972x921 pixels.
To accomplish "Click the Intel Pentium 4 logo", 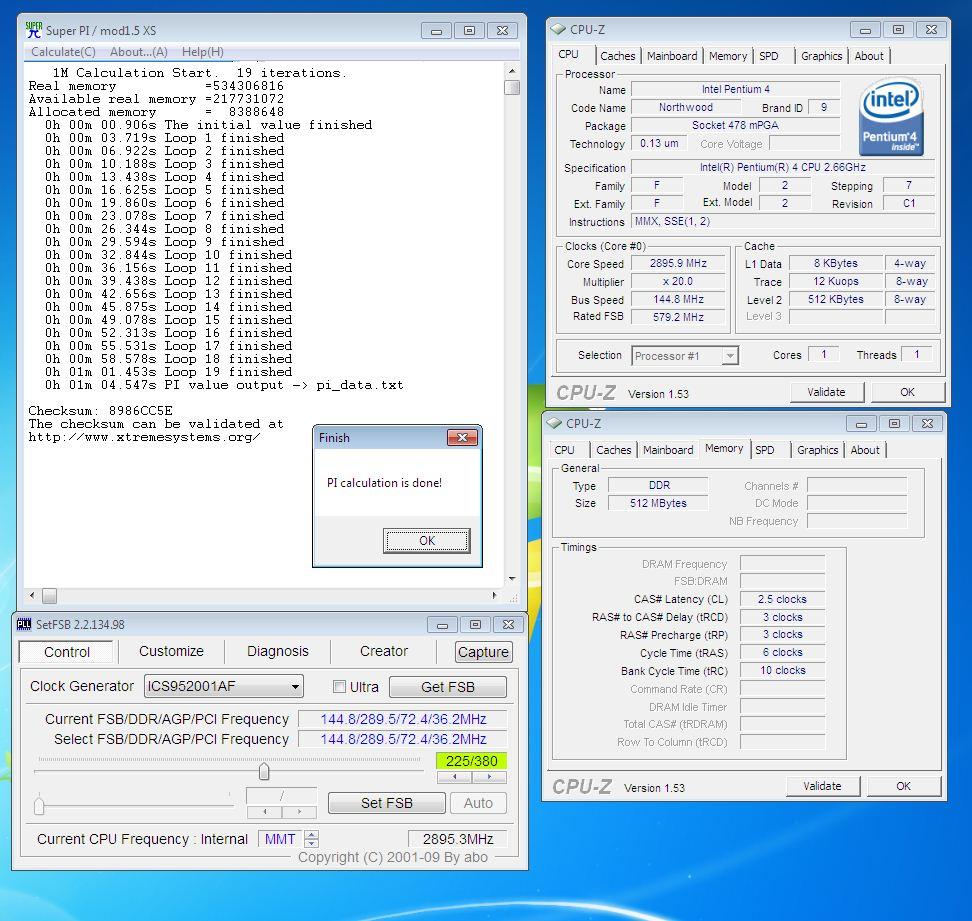I will click(x=891, y=116).
